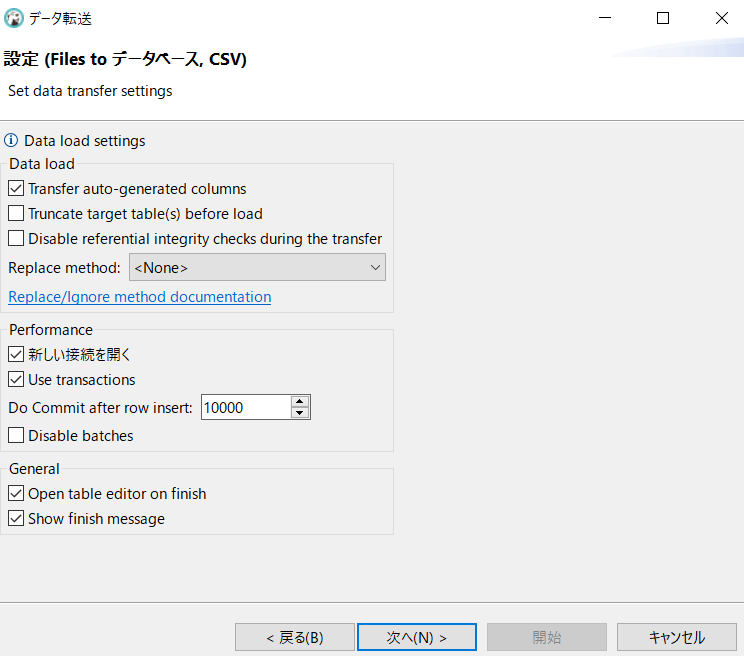Viewport: 744px width, 656px height.
Task: Click the 'Performance' group label
Action: (51, 330)
